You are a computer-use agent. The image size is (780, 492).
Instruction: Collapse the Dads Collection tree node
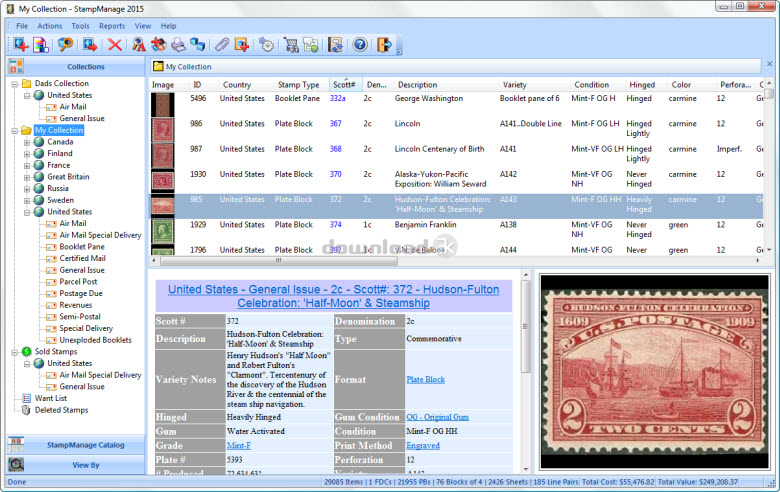[15, 84]
